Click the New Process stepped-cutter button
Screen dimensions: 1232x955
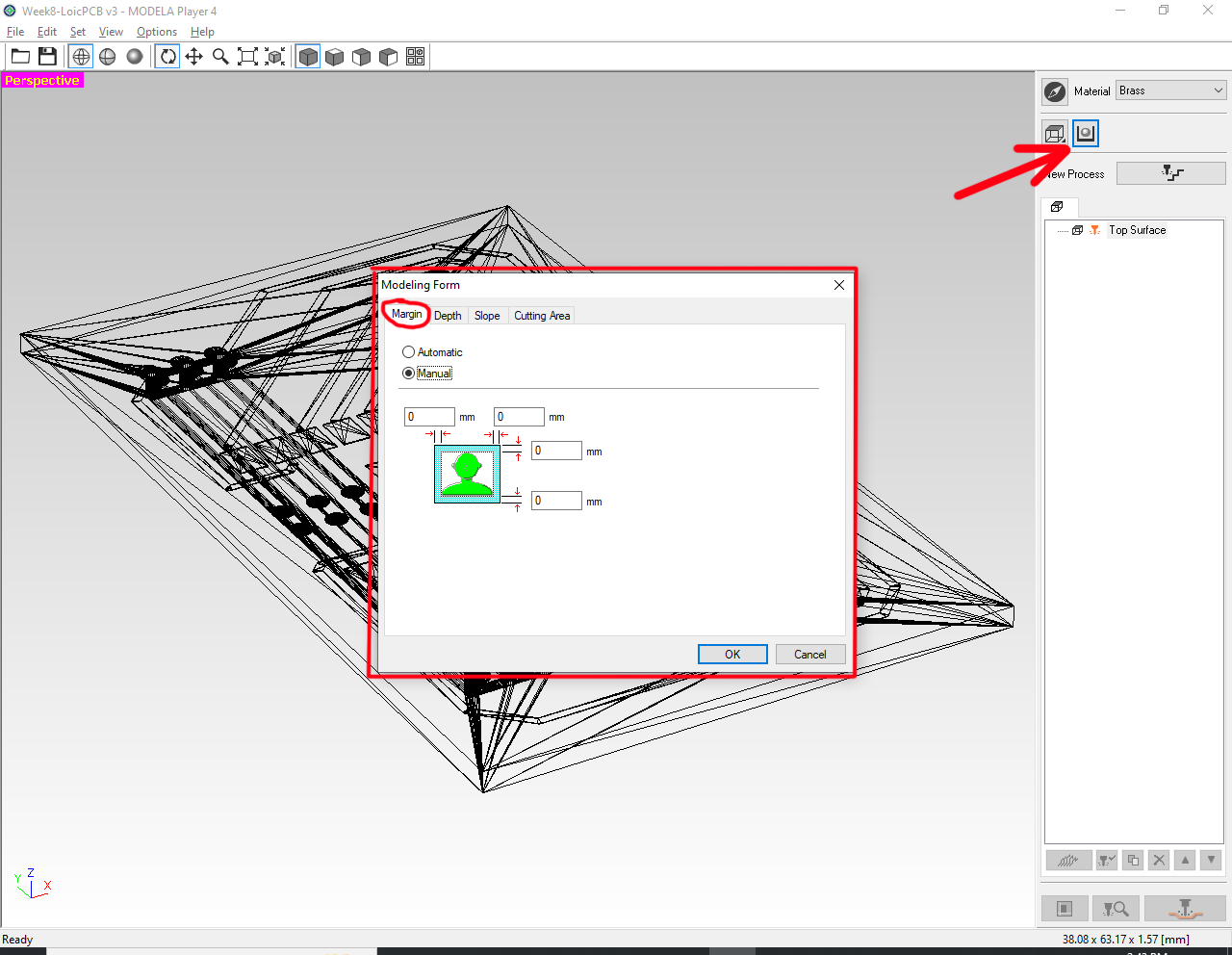(1171, 173)
